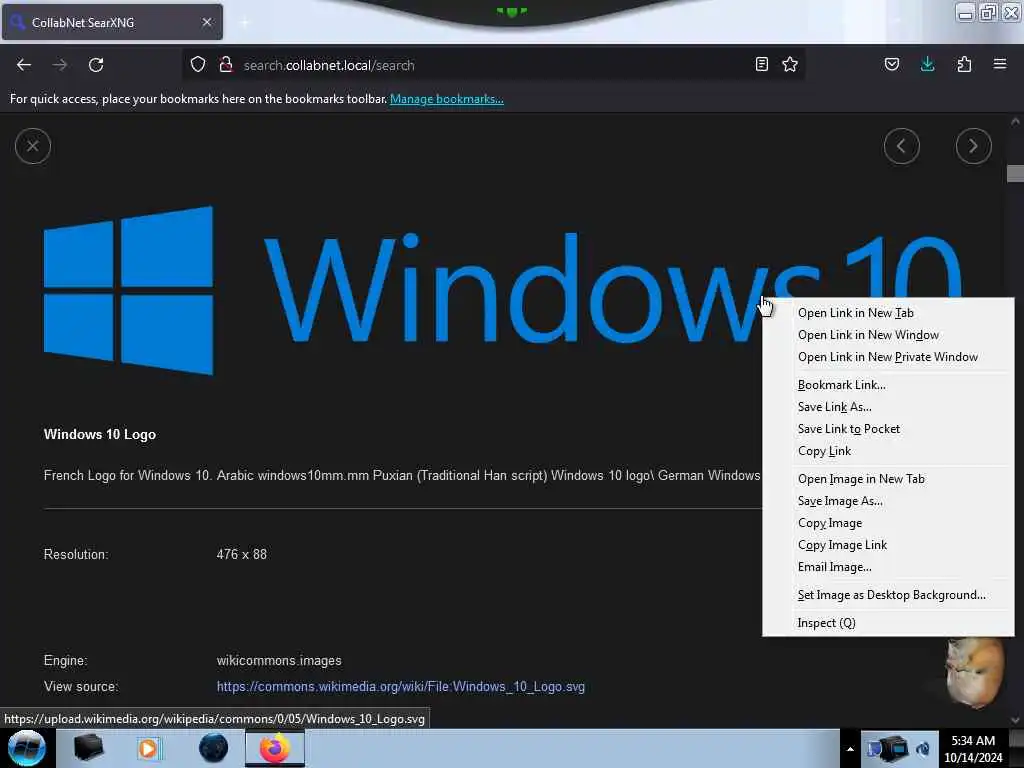Viewport: 1024px width, 768px height.
Task: Show previous image with left chevron circle
Action: click(x=902, y=146)
